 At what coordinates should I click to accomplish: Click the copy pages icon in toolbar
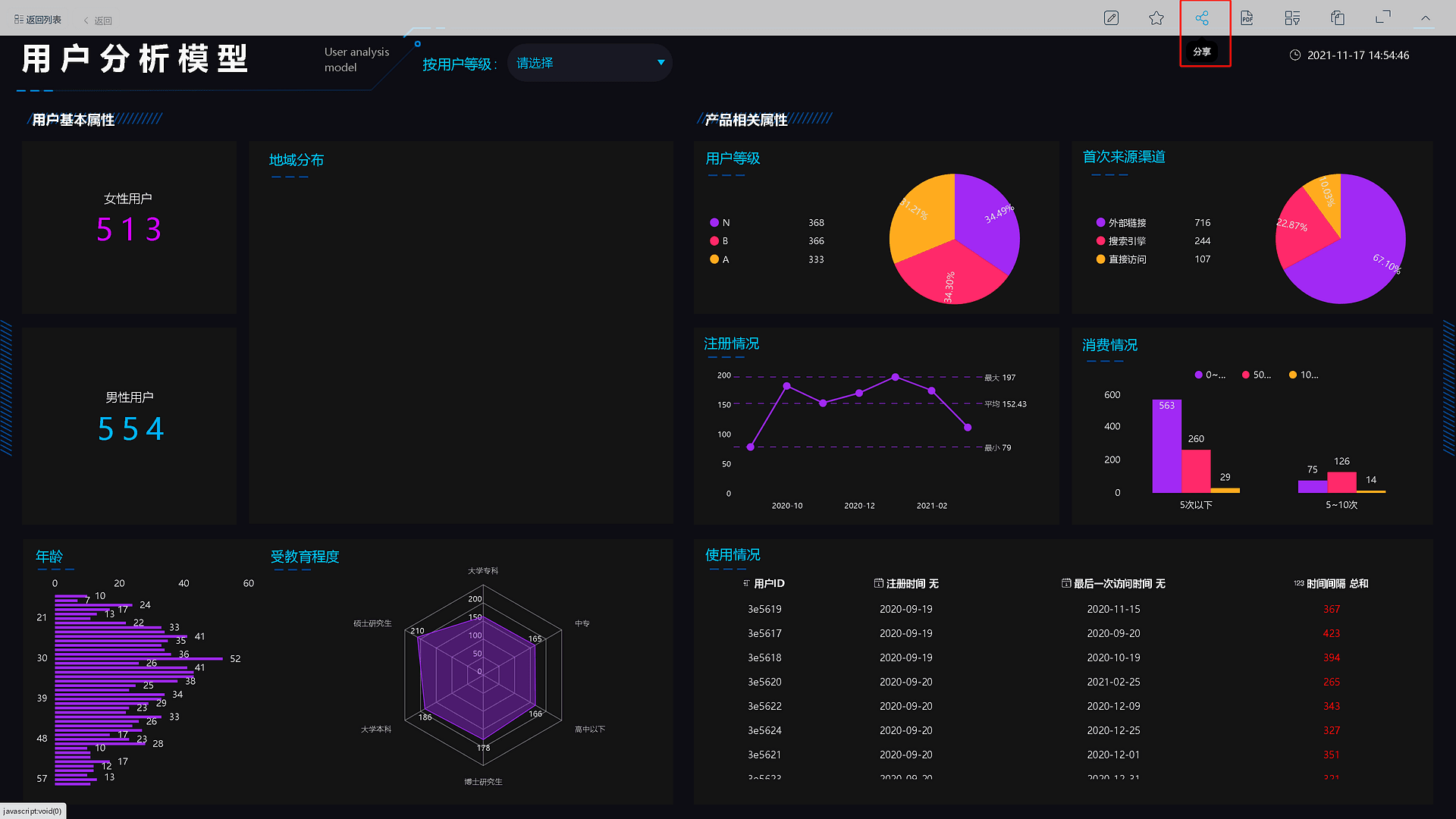1338,17
